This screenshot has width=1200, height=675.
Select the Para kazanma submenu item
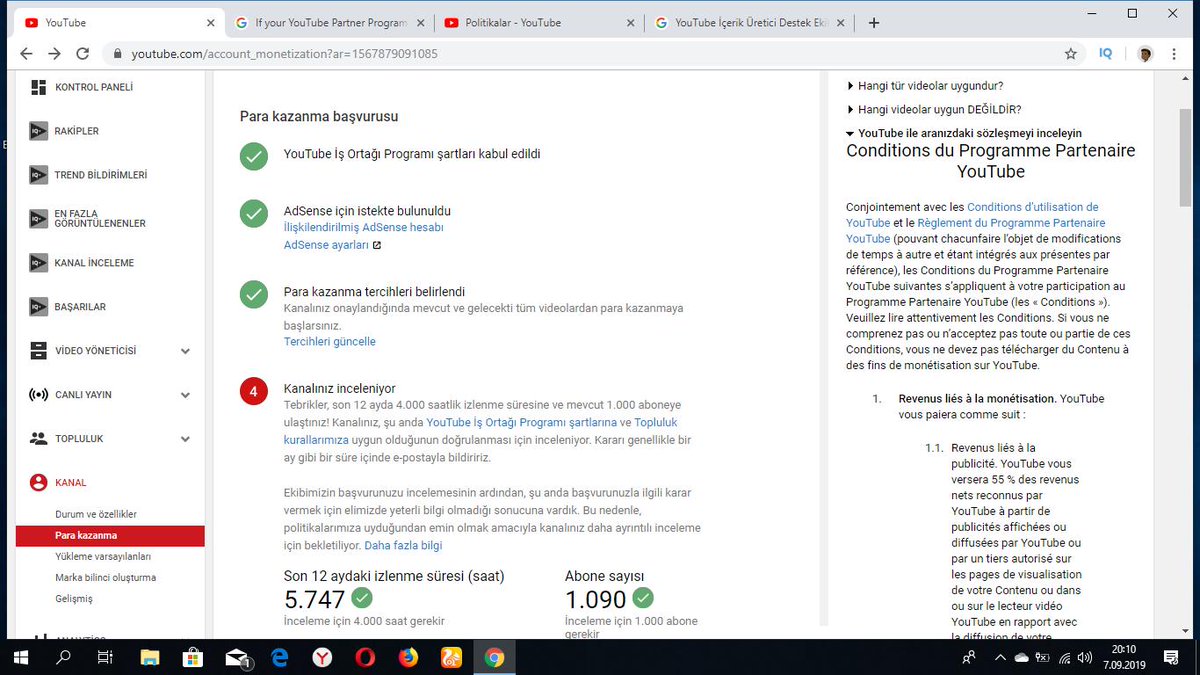pos(110,536)
